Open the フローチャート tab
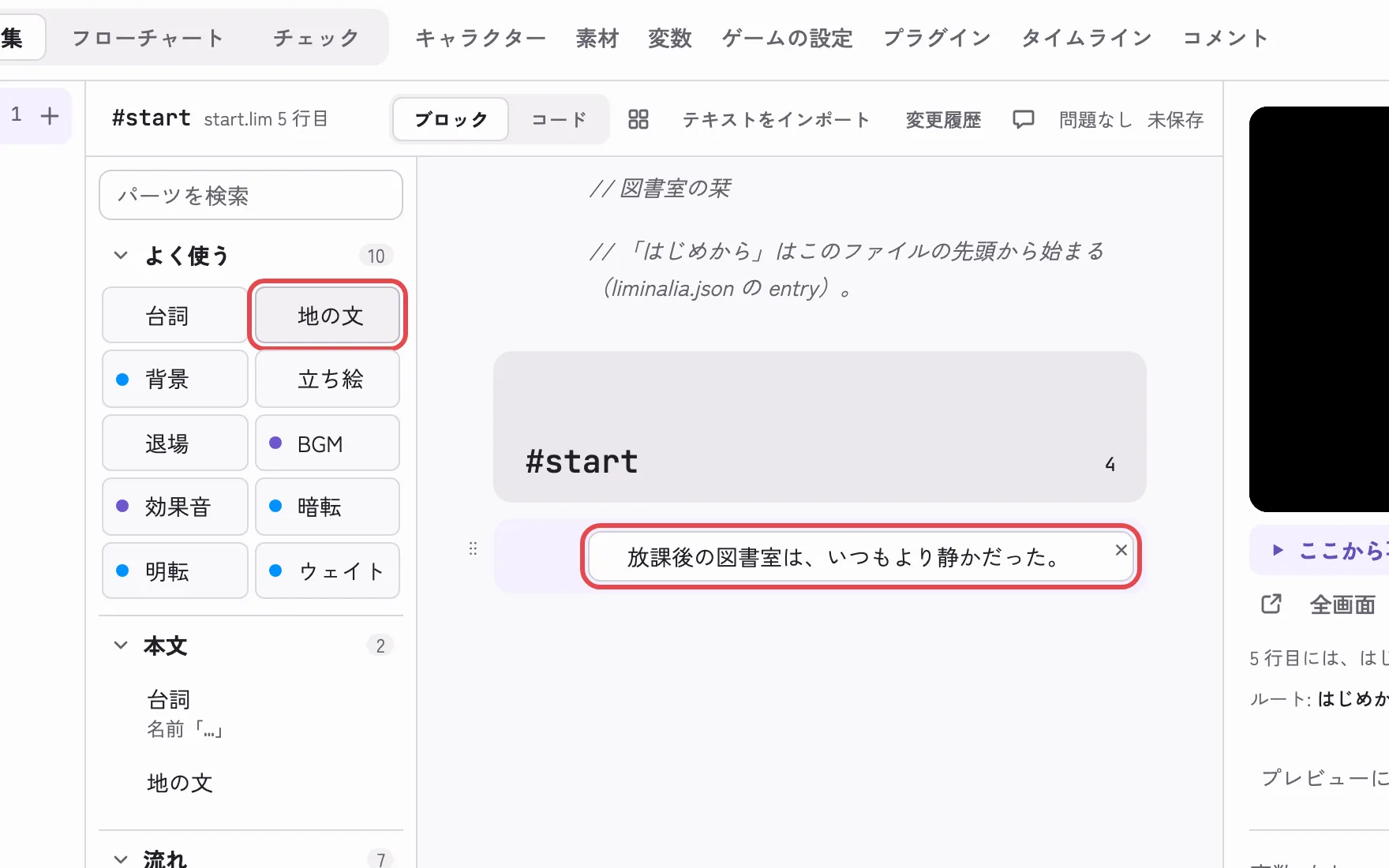 pos(148,38)
